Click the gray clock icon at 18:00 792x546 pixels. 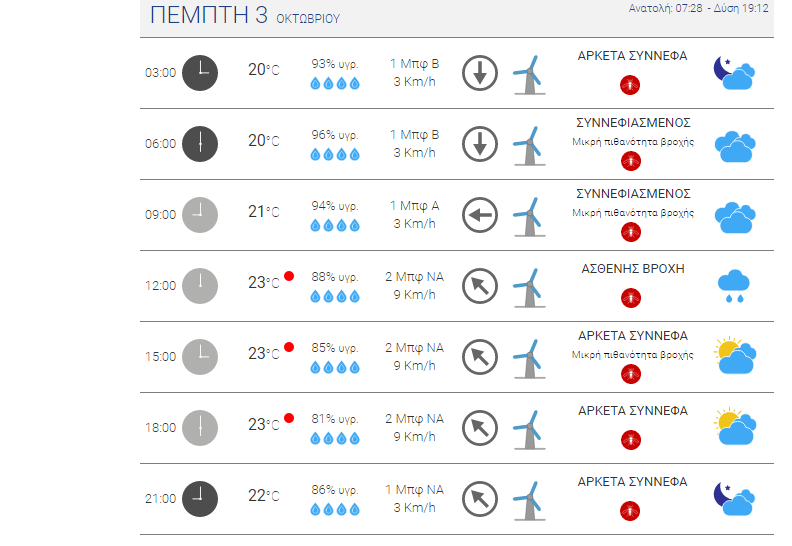200,428
